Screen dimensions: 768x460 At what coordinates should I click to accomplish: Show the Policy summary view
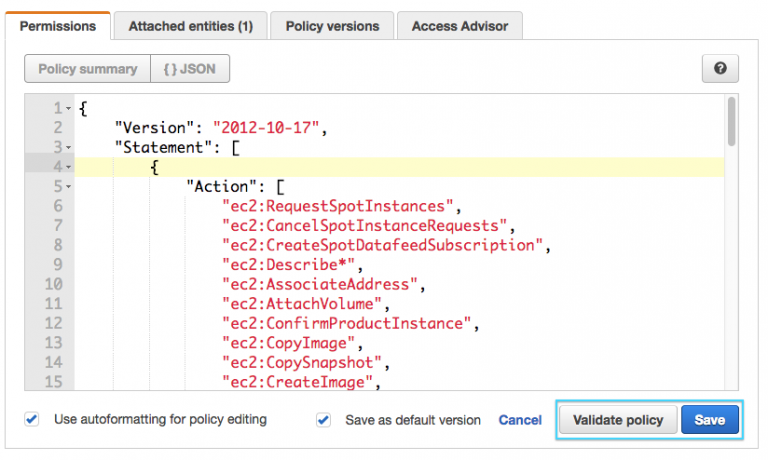(x=88, y=69)
